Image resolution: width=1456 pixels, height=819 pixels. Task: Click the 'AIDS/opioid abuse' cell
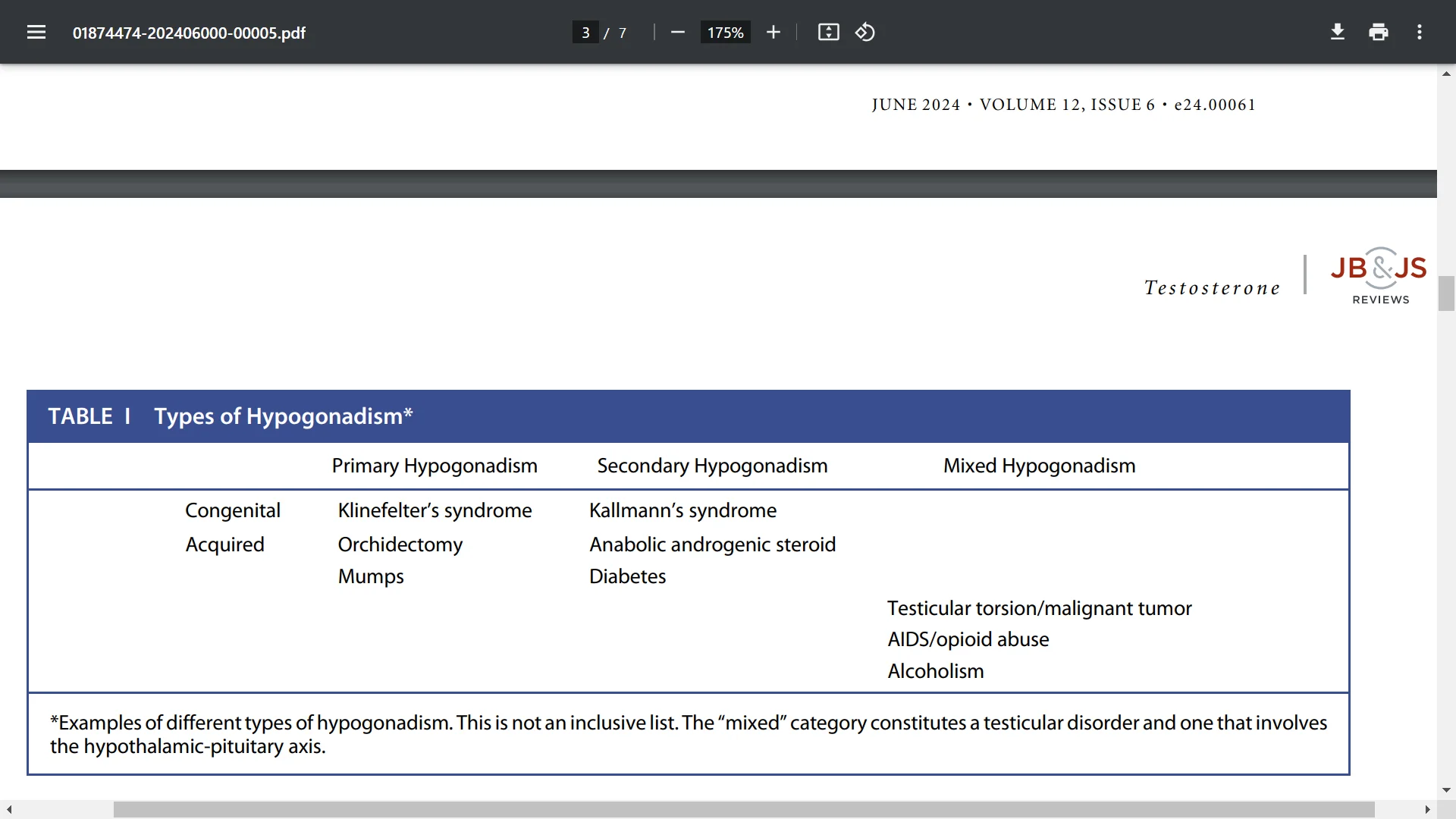click(968, 639)
